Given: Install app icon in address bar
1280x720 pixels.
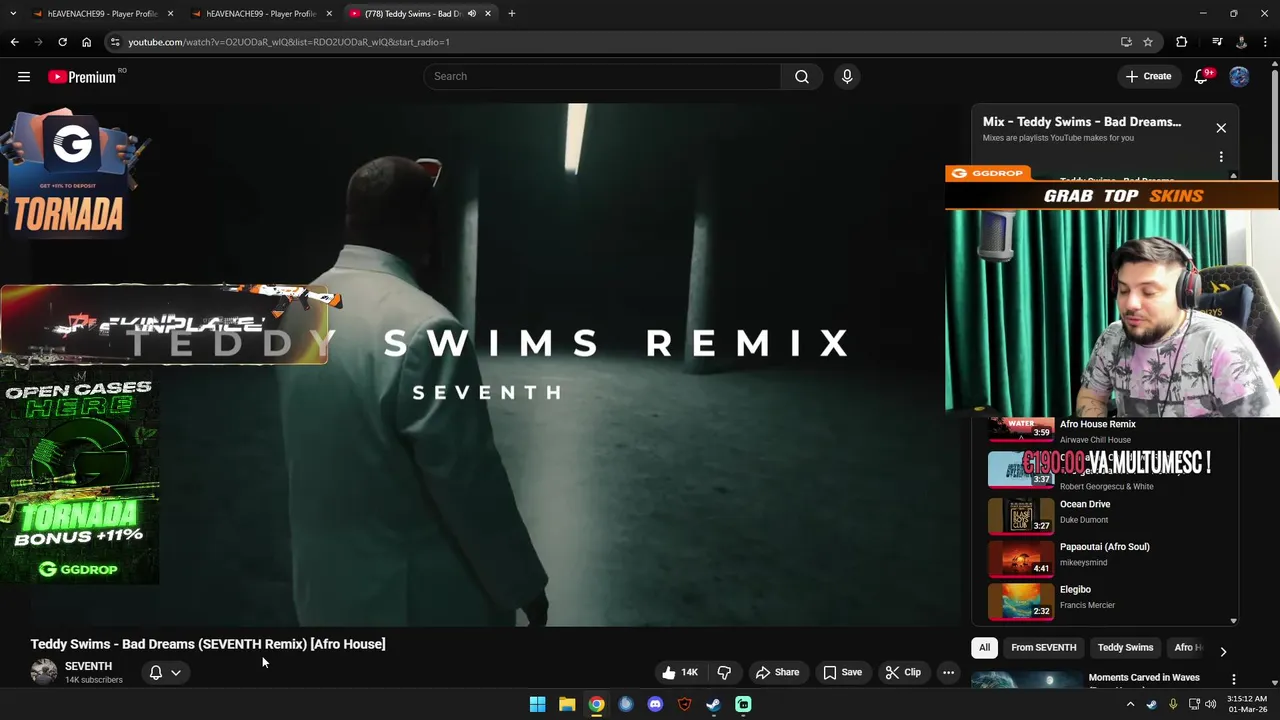Looking at the screenshot, I should (1126, 42).
